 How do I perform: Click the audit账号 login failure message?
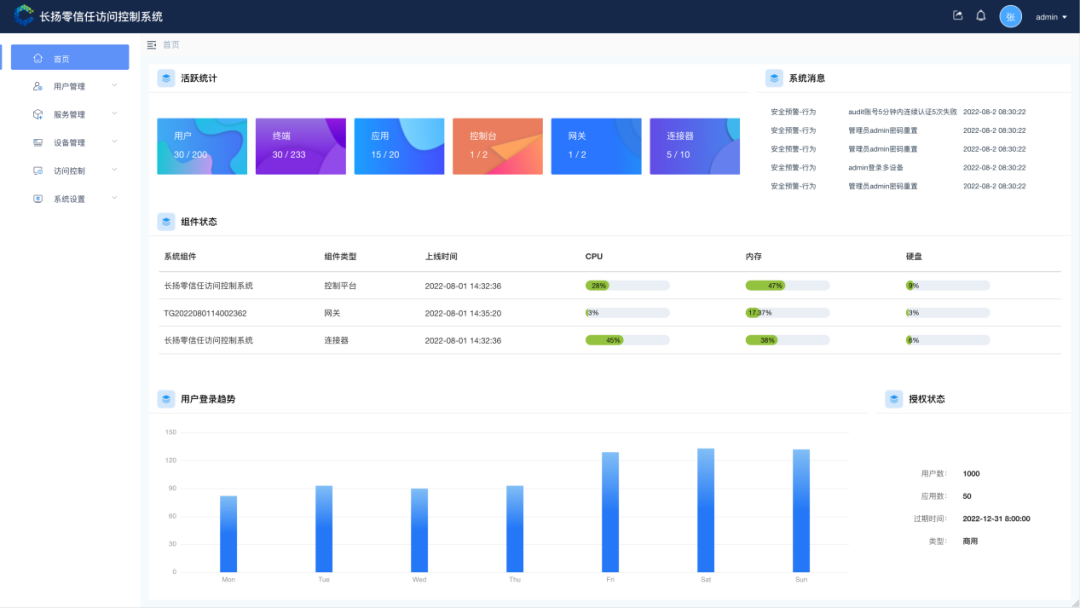(x=902, y=112)
